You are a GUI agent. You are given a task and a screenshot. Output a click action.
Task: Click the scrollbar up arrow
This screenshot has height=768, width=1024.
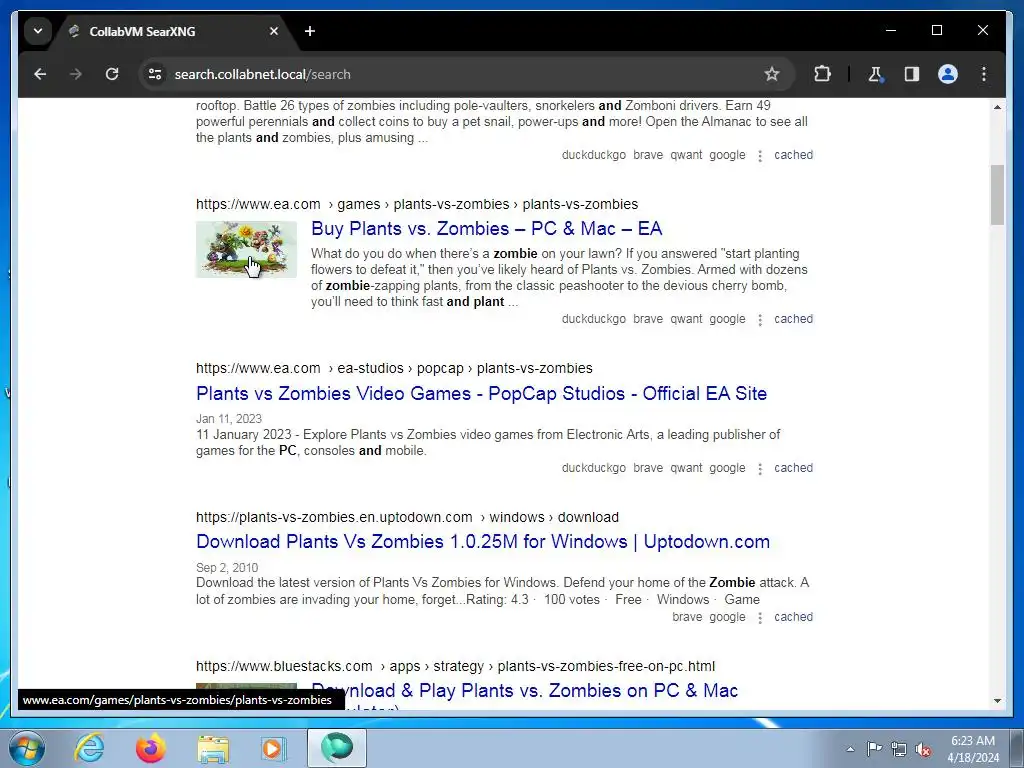[997, 107]
